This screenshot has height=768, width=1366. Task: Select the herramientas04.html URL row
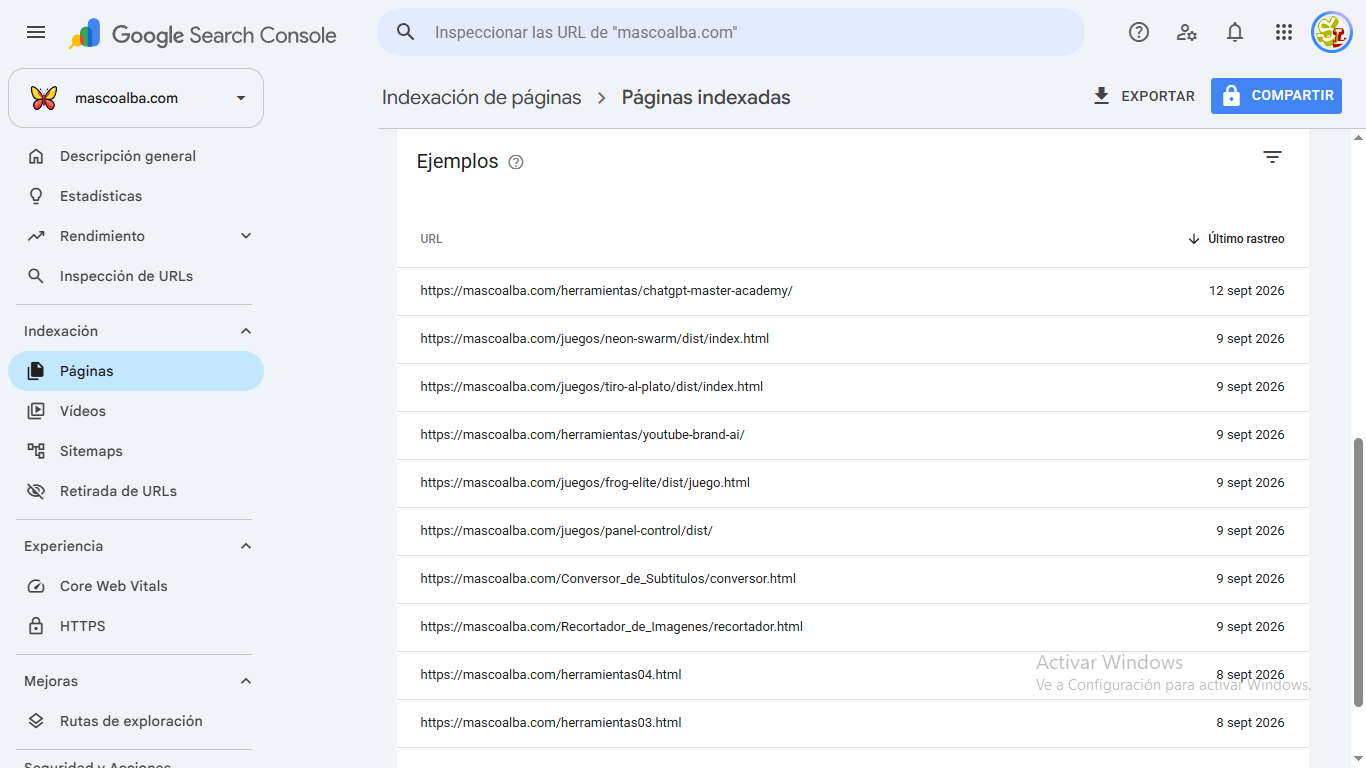tap(853, 675)
